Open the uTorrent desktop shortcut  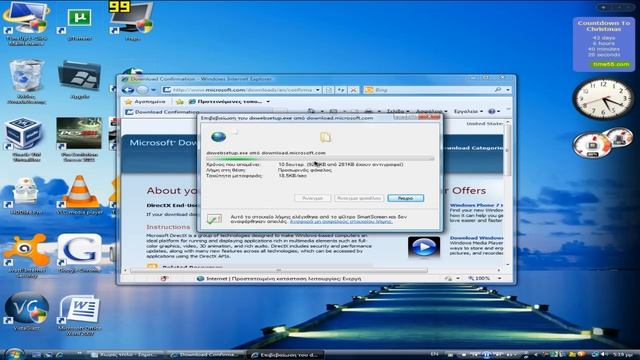point(79,24)
